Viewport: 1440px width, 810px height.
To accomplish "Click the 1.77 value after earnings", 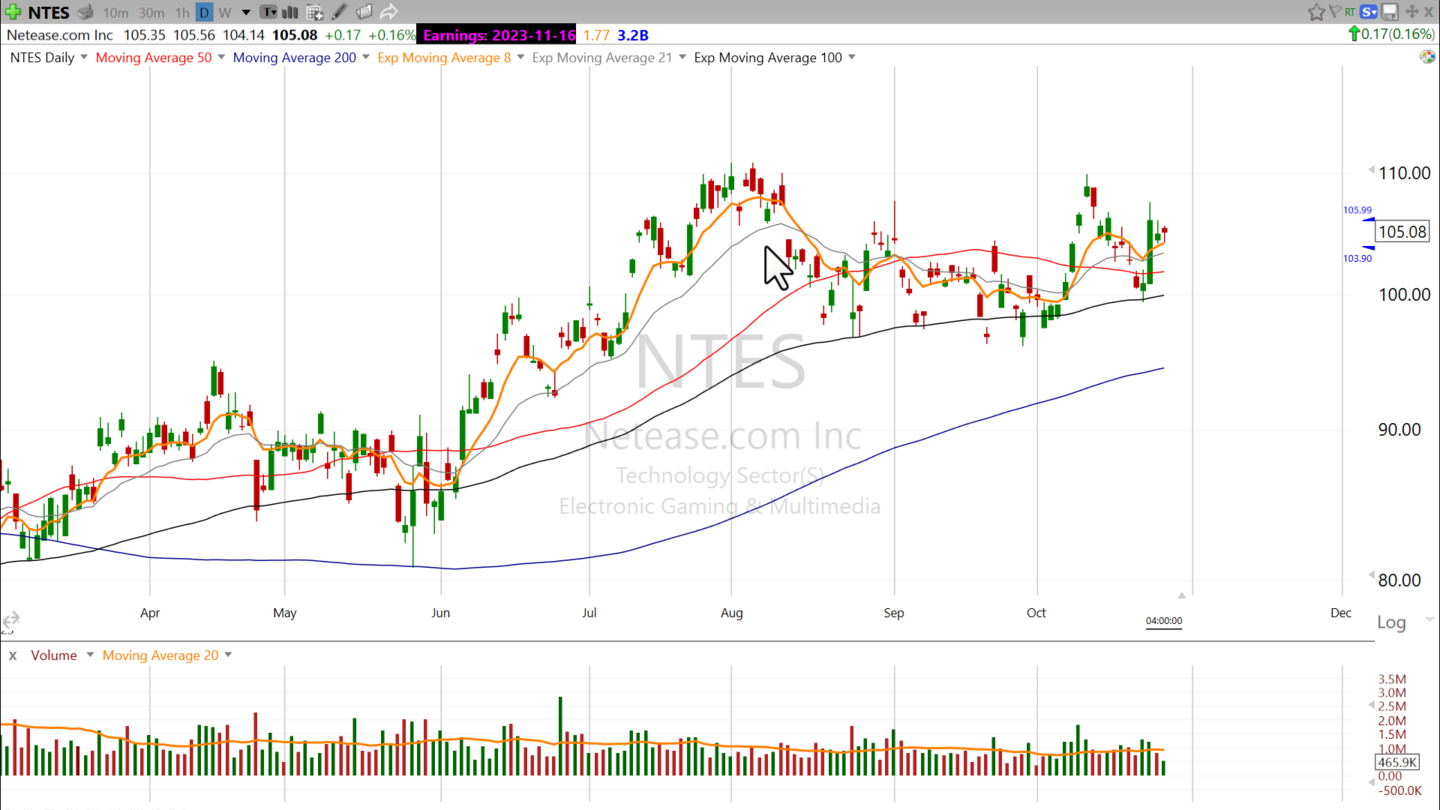I will (597, 35).
